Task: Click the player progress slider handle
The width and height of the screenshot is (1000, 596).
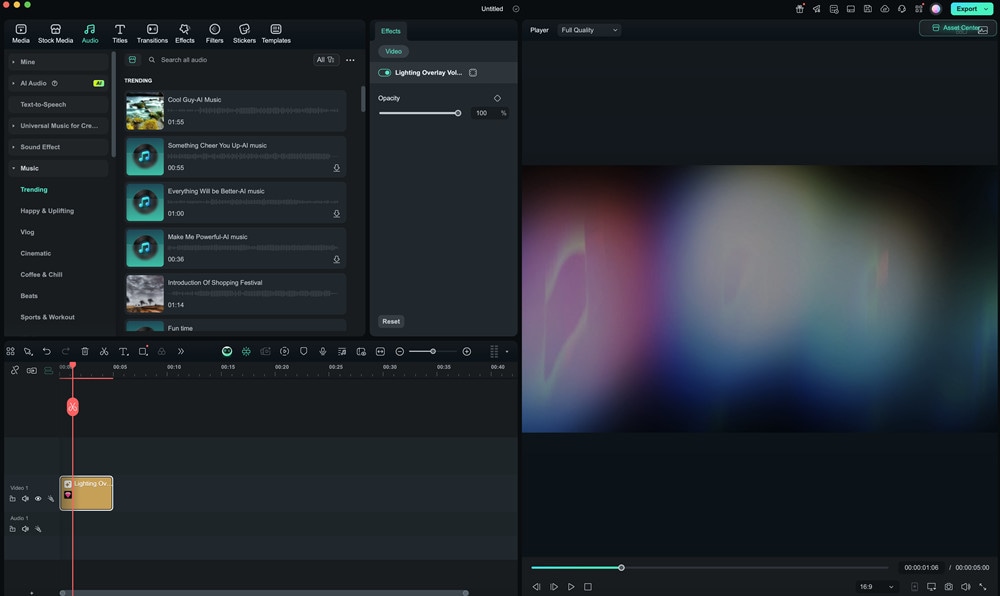Action: pos(621,567)
